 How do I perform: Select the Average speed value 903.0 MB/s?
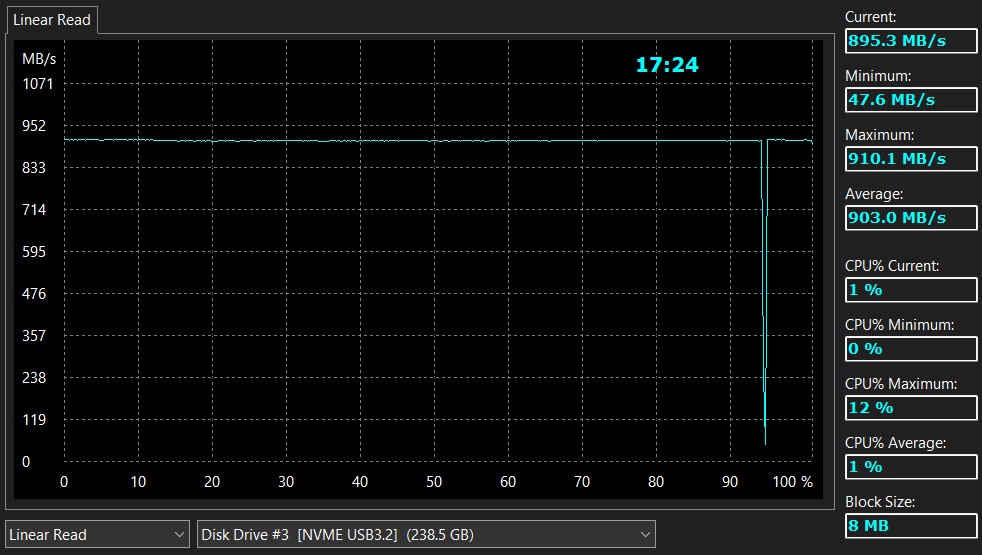click(911, 218)
